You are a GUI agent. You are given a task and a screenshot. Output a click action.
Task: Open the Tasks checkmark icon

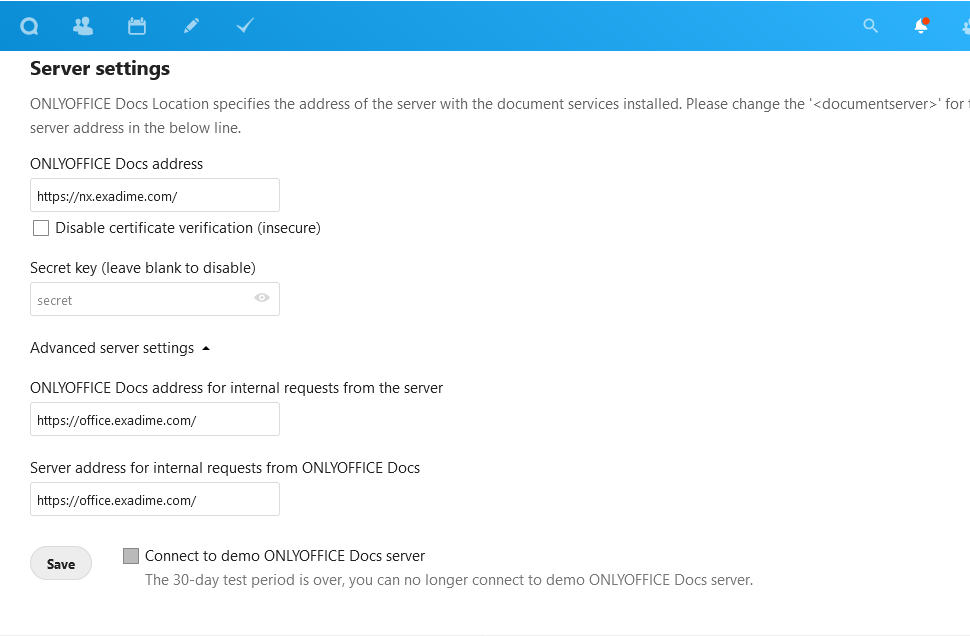245,25
